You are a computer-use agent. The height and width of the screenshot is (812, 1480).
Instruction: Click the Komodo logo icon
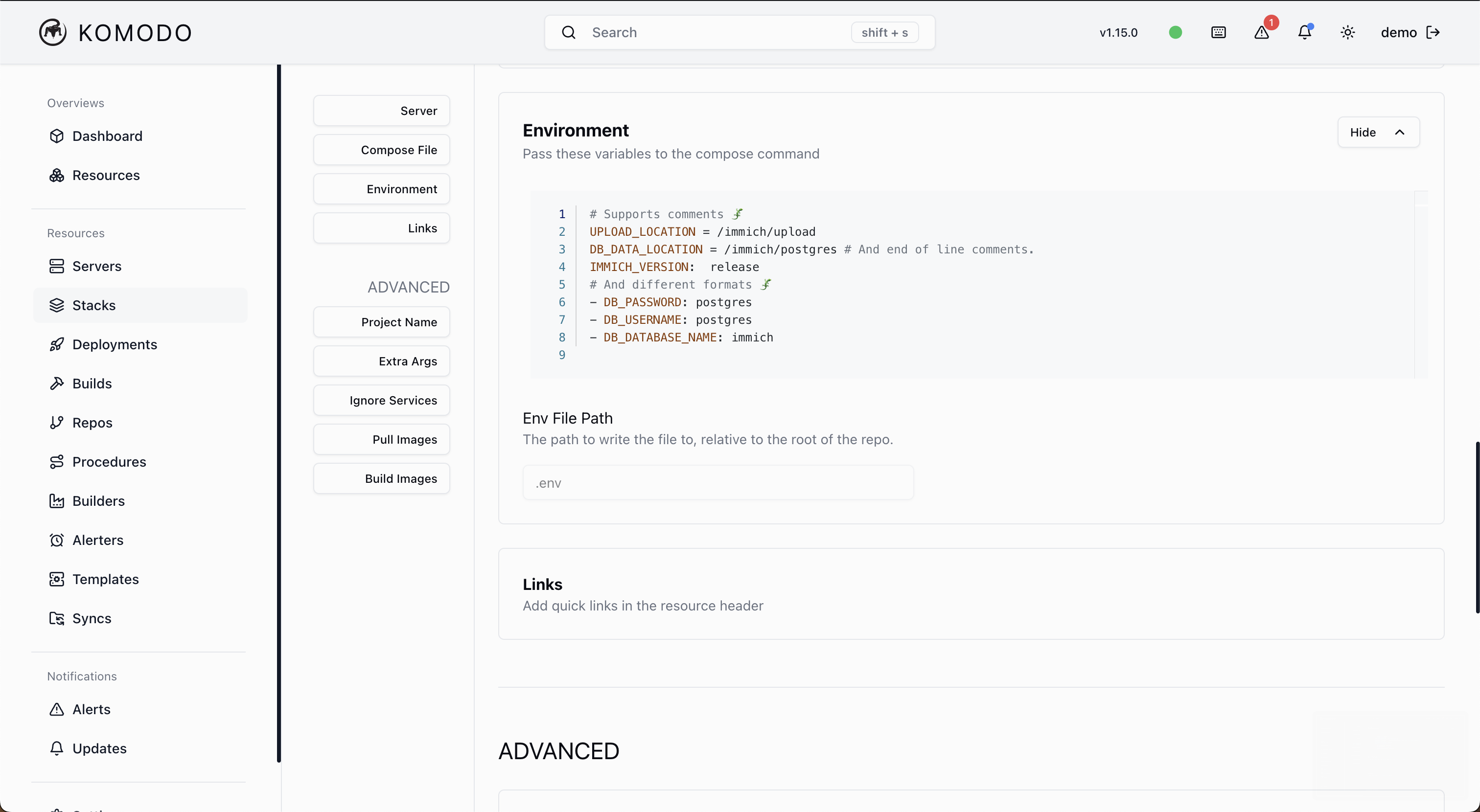(x=52, y=32)
